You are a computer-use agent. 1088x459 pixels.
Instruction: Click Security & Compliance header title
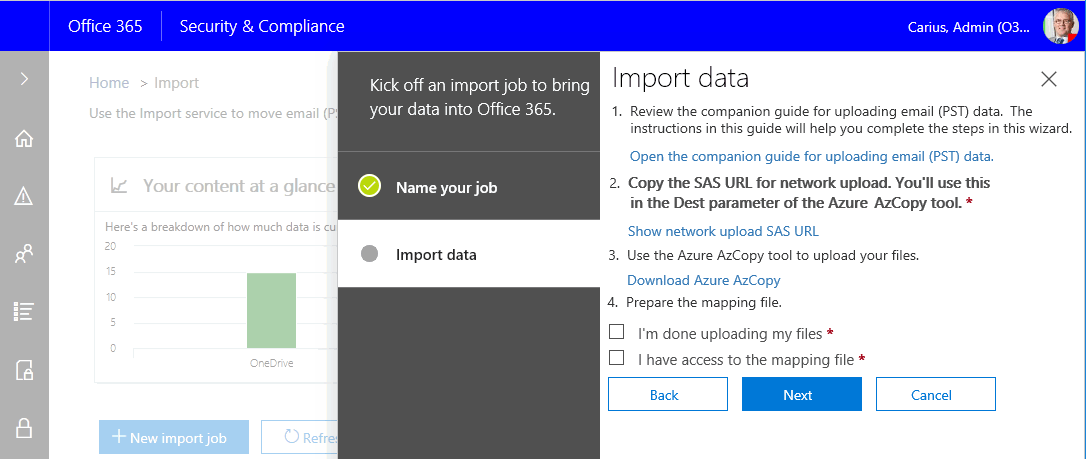[262, 26]
